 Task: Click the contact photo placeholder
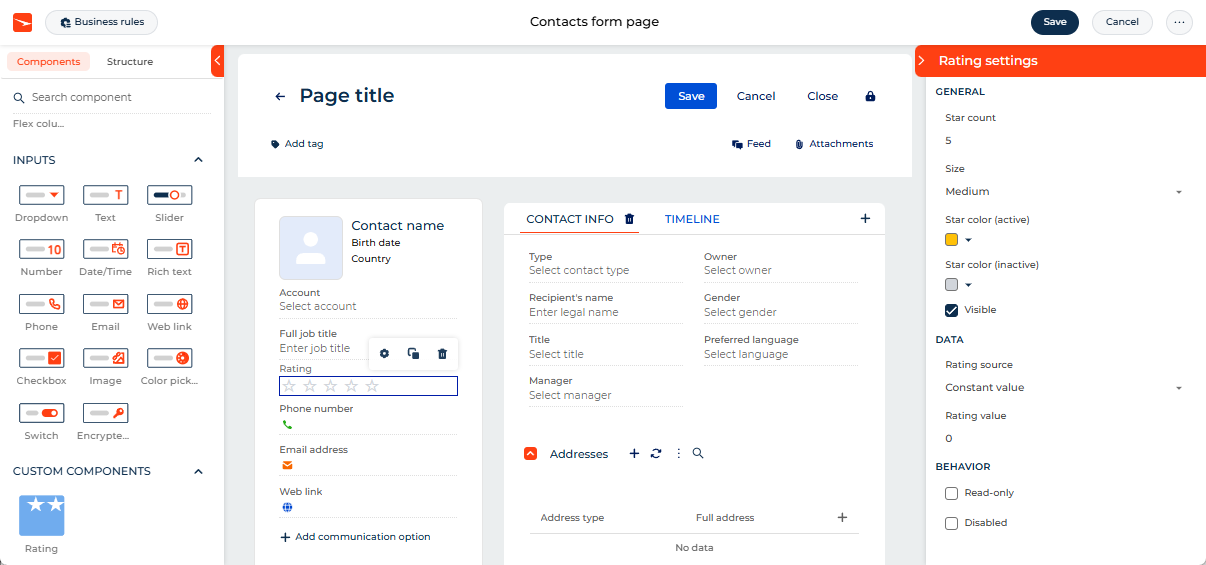coord(311,248)
